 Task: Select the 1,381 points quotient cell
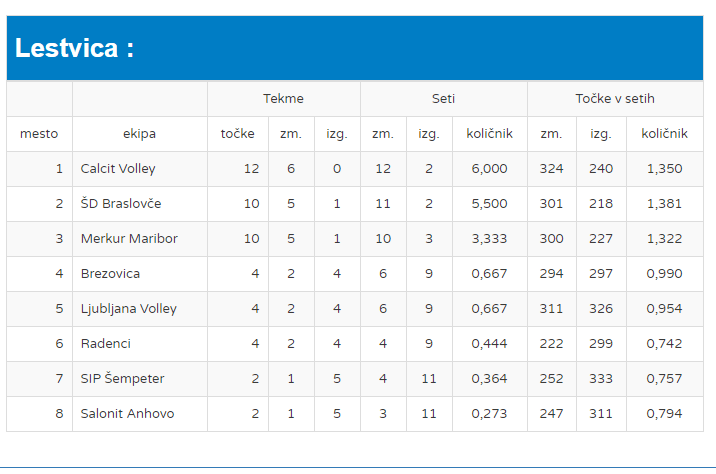pos(664,203)
